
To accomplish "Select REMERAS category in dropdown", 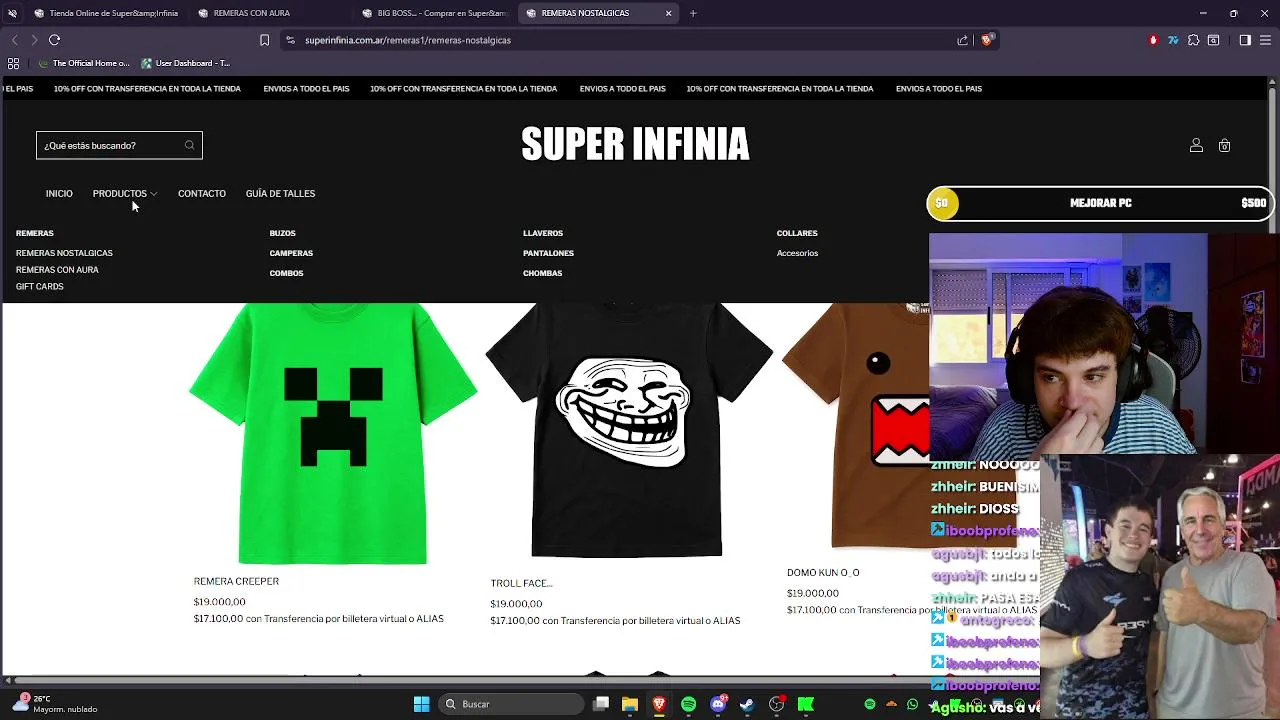I will point(35,233).
